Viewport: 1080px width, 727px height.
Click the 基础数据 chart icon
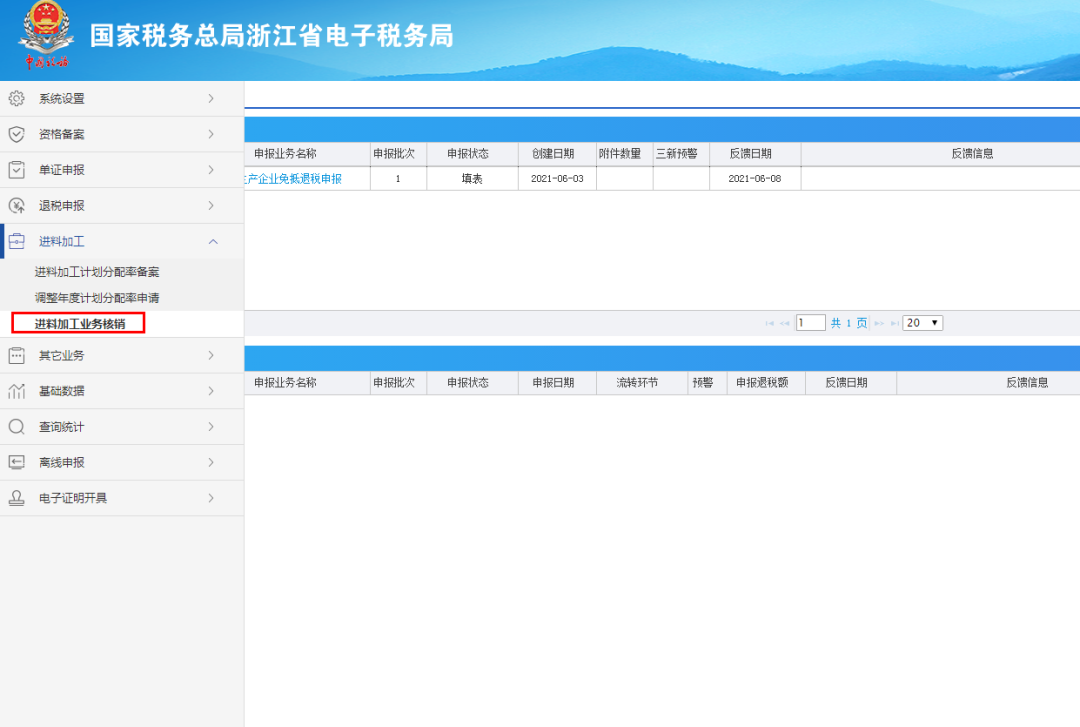[x=17, y=391]
